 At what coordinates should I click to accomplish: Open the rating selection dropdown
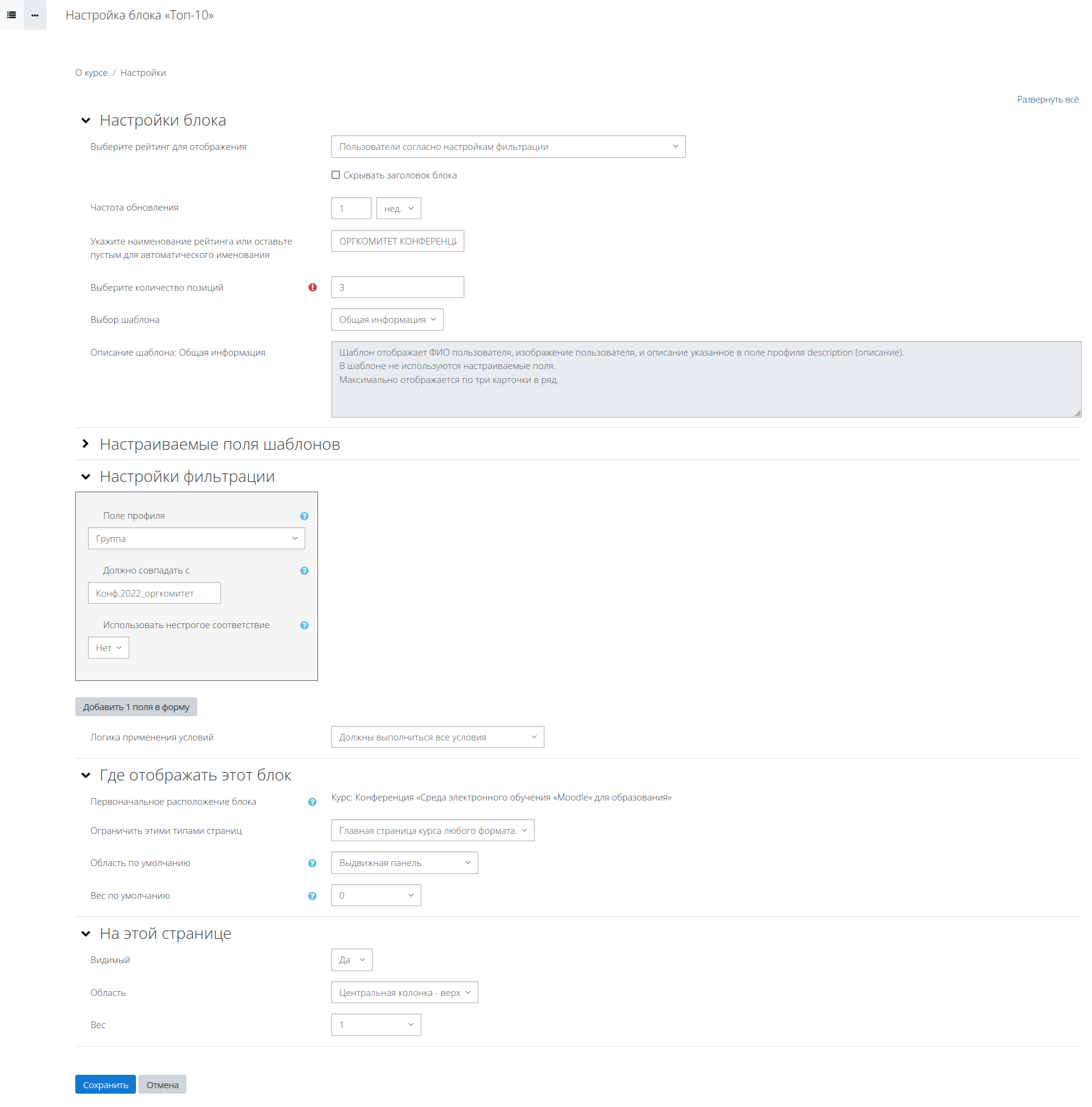509,147
